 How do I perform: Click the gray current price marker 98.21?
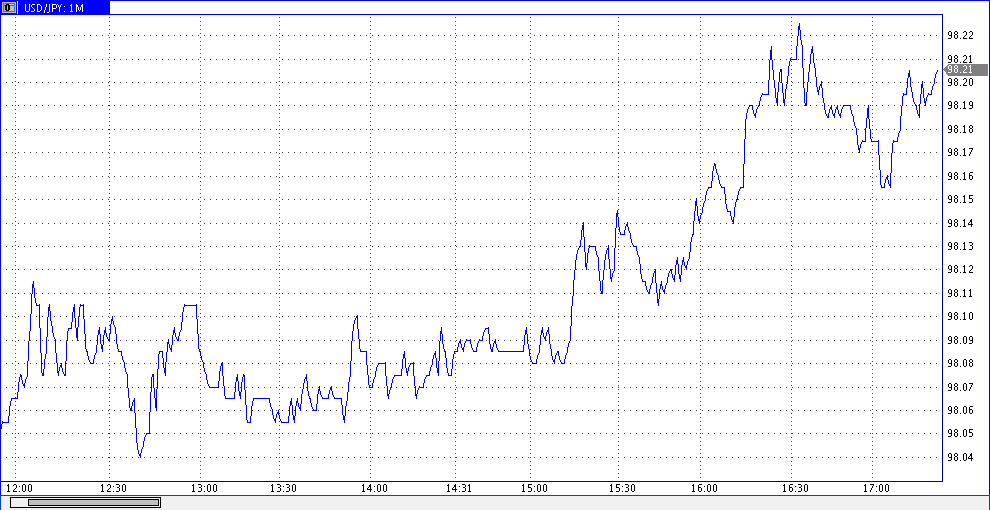click(x=965, y=69)
